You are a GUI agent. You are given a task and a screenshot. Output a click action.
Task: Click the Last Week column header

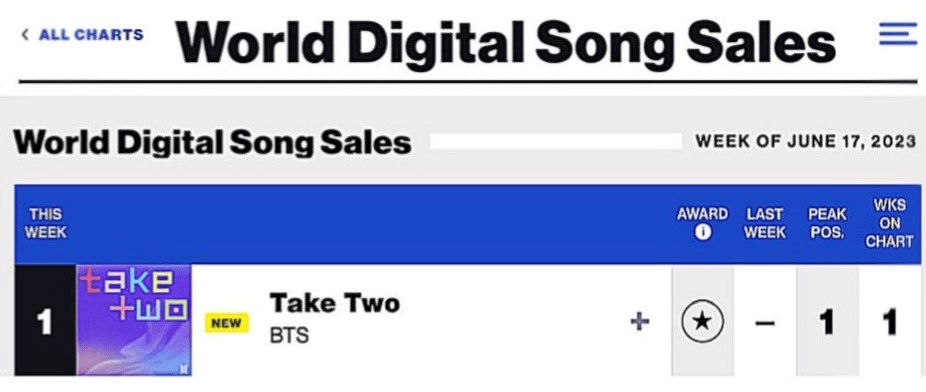click(765, 223)
